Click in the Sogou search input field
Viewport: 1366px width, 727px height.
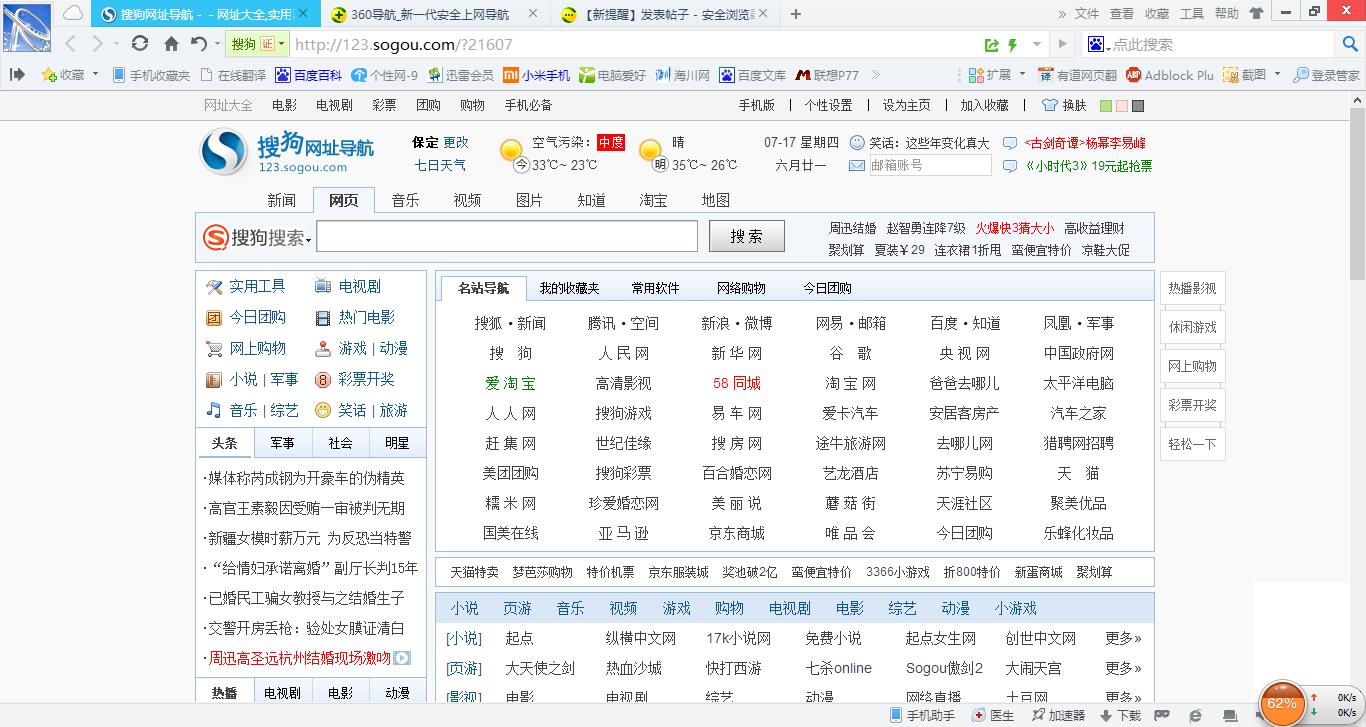click(507, 237)
